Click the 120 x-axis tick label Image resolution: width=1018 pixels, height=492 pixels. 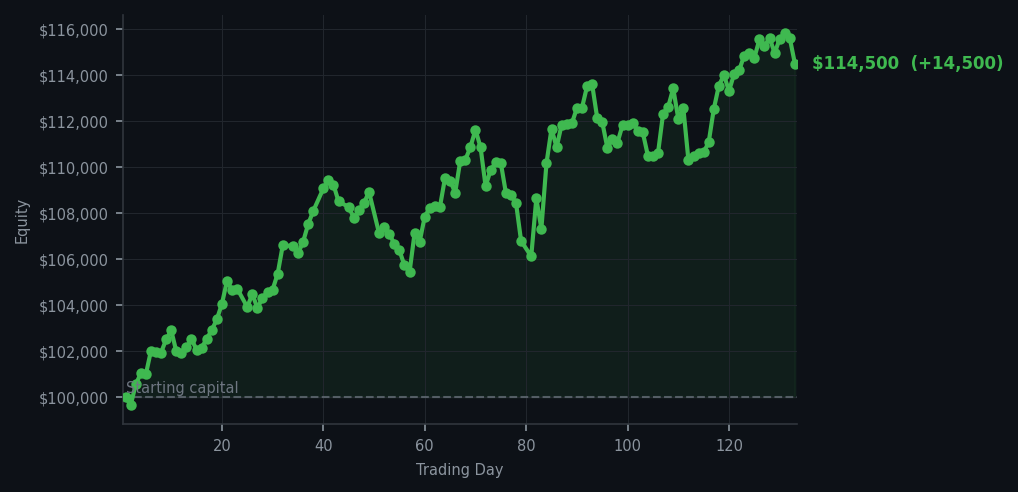pos(729,446)
